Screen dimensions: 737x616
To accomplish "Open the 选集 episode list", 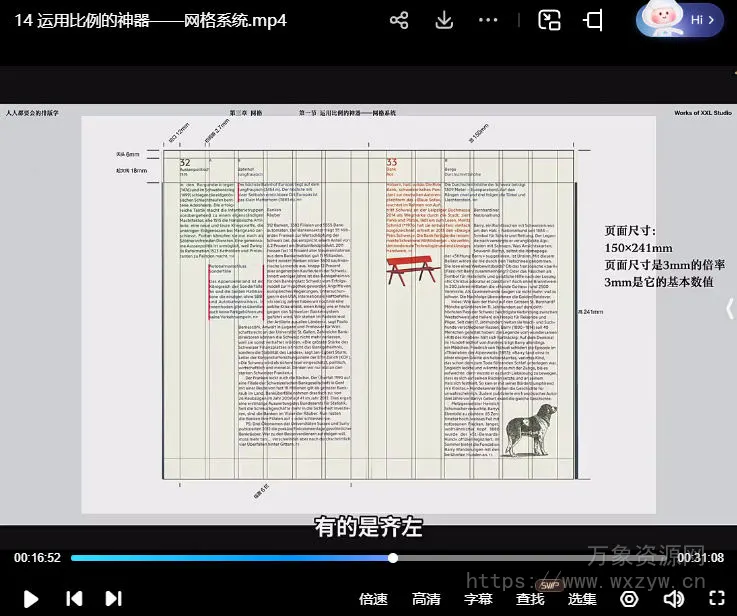I will [582, 599].
